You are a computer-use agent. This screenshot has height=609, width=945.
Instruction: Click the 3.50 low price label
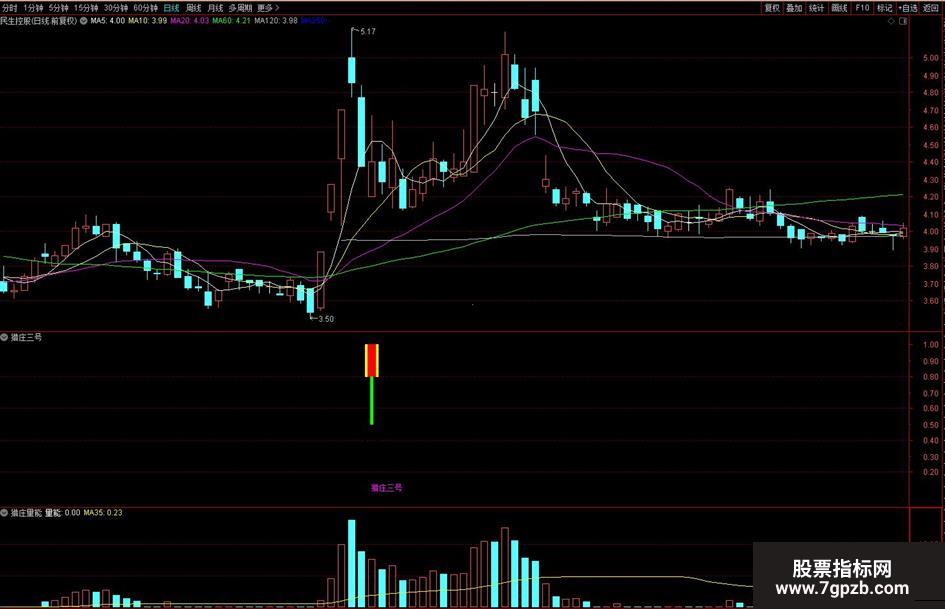point(326,319)
